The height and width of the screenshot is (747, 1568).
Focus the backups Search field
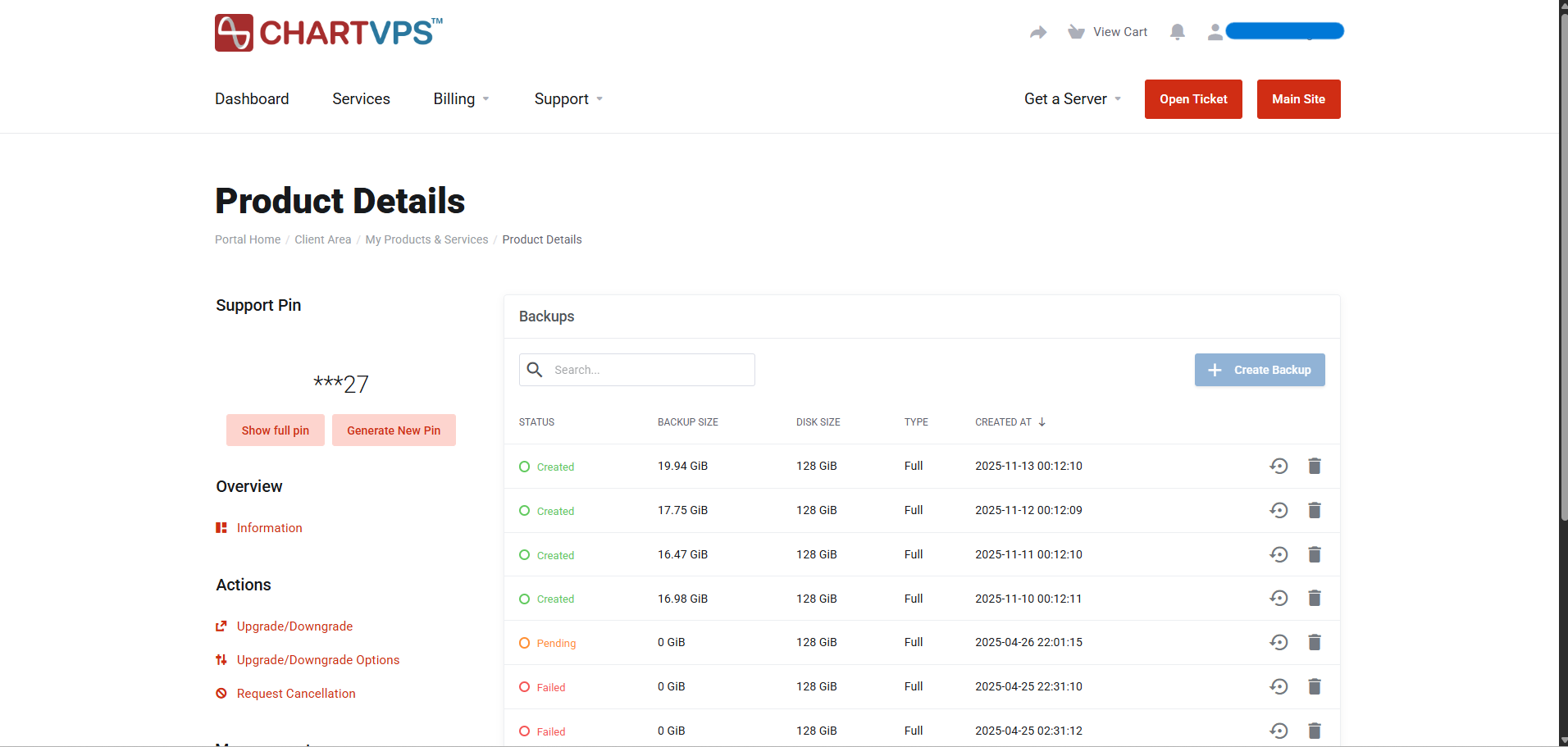pyautogui.click(x=648, y=370)
